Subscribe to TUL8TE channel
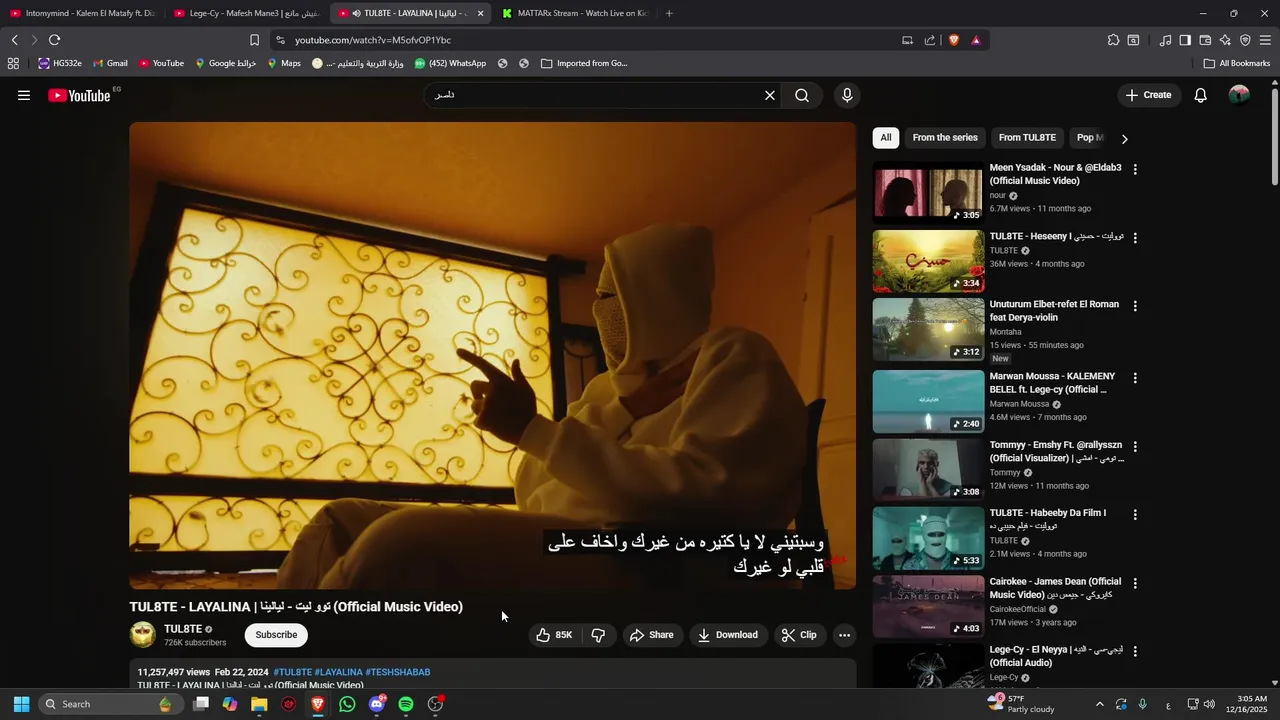 pyautogui.click(x=276, y=635)
